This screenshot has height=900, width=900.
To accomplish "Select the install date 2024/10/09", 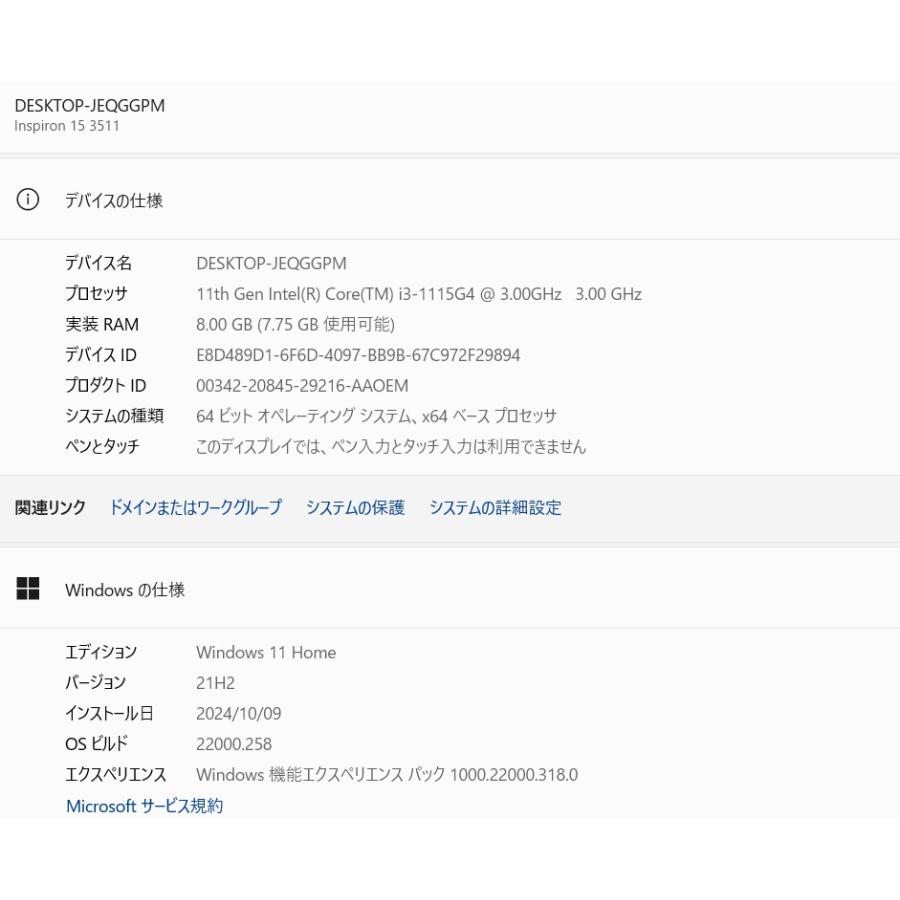I will (239, 713).
